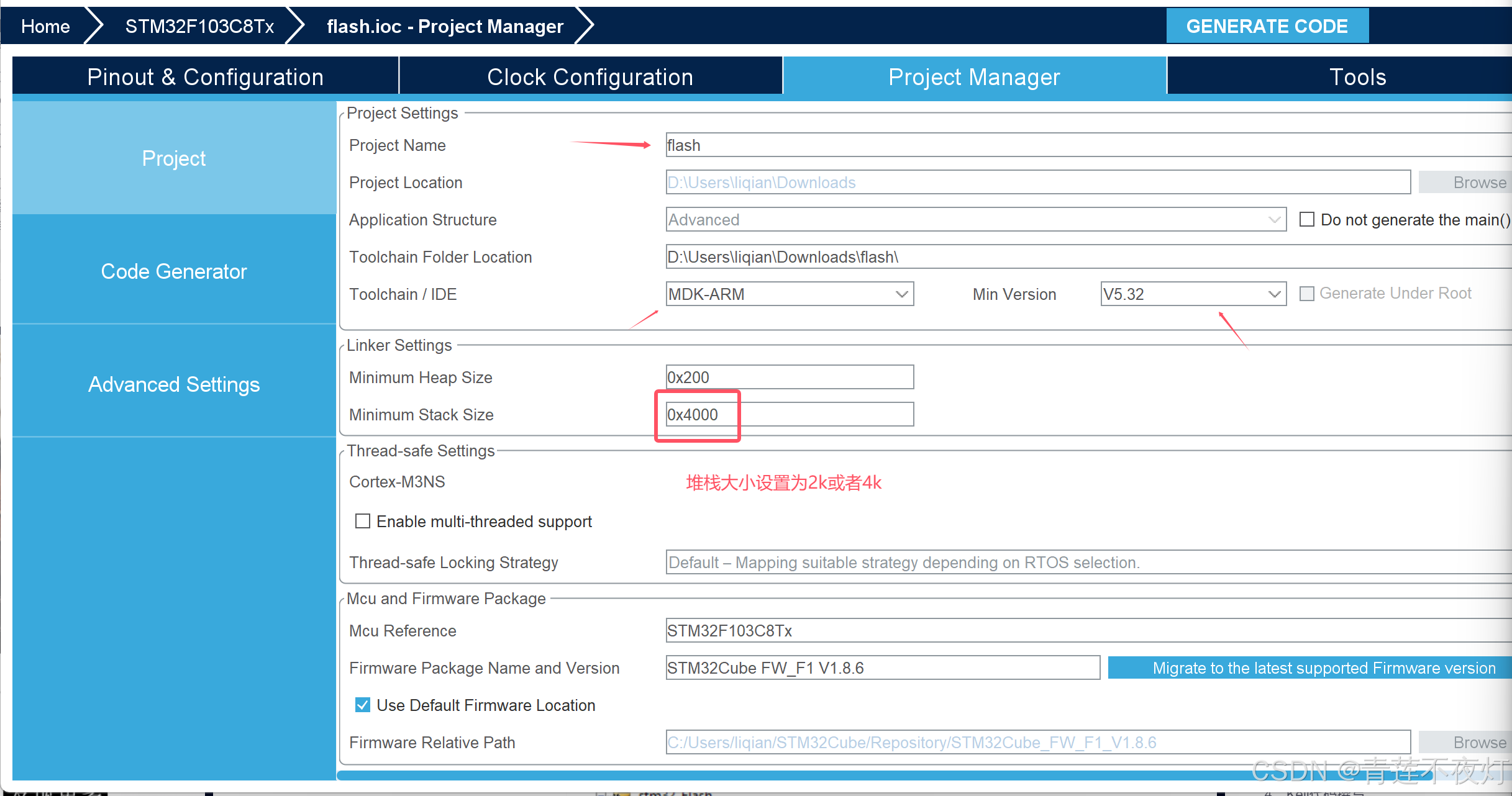Image resolution: width=1512 pixels, height=796 pixels.
Task: Open the Min Version dropdown
Action: point(1193,294)
